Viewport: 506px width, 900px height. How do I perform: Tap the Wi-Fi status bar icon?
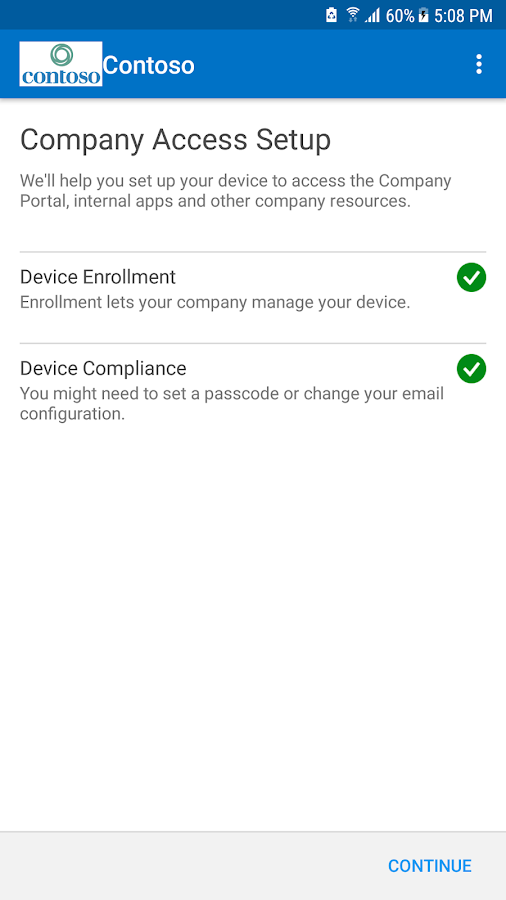click(x=353, y=15)
